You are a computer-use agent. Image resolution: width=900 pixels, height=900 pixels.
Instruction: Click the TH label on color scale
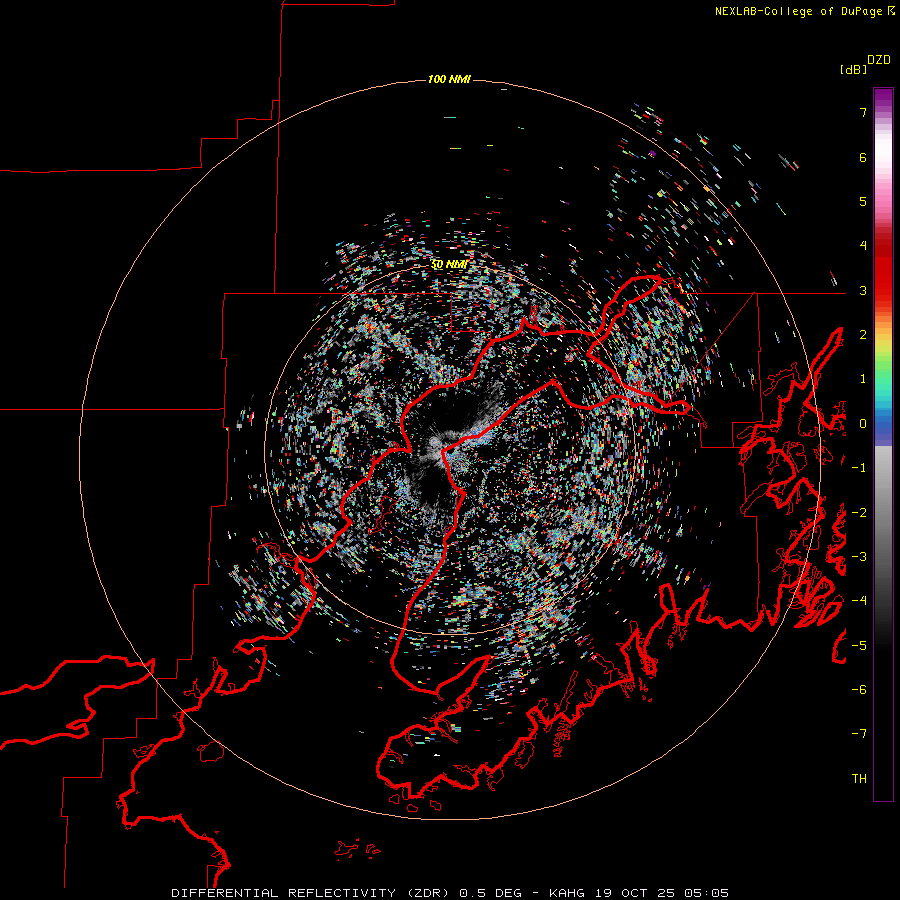coord(859,779)
